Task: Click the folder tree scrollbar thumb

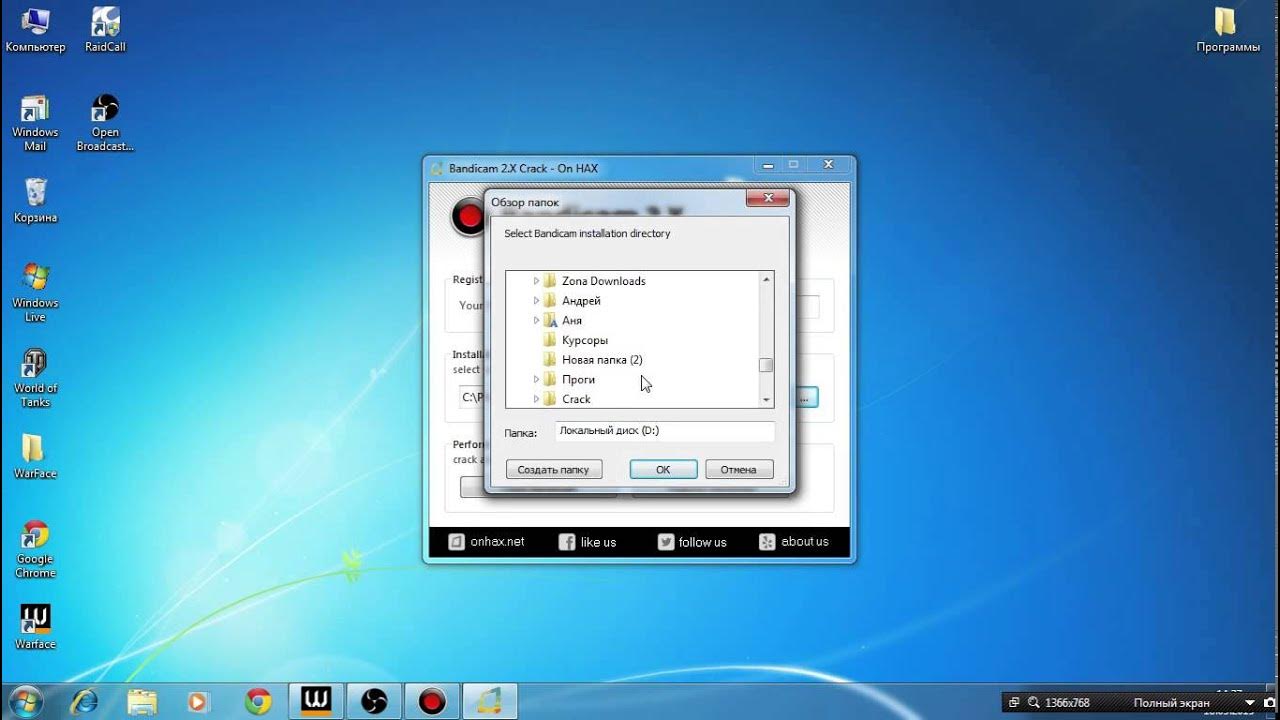Action: coord(766,365)
